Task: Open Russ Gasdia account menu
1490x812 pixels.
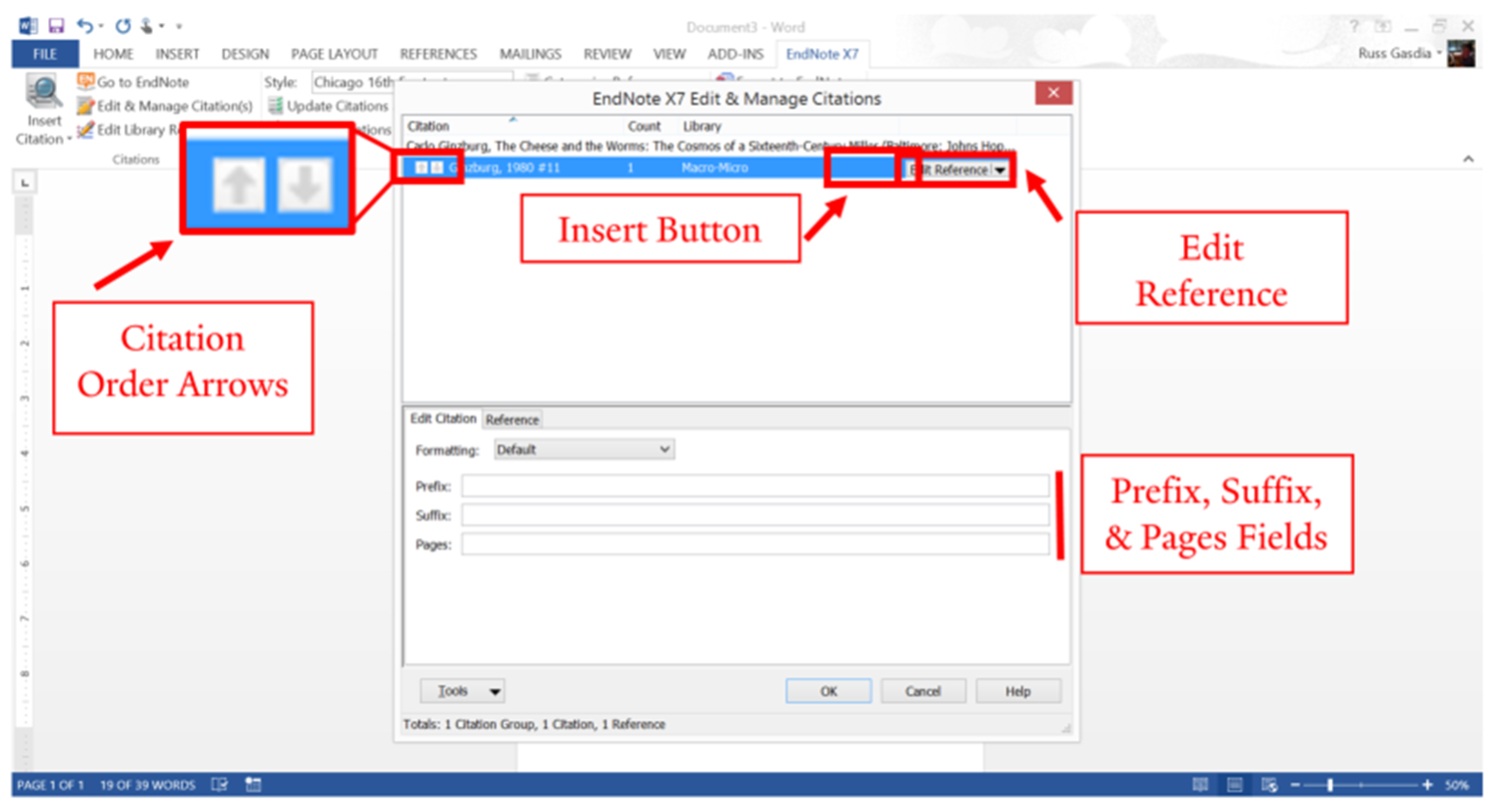Action: 1399,53
